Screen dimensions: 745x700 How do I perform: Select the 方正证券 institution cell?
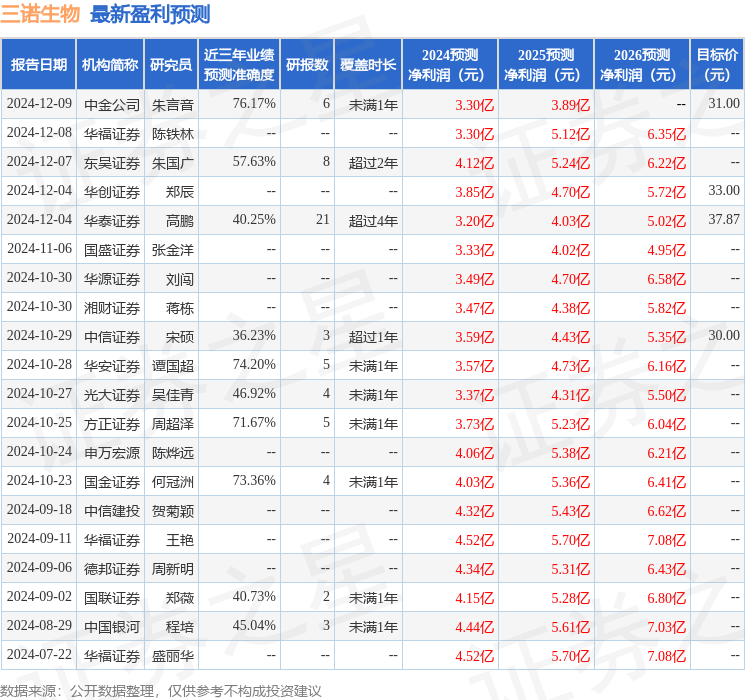pyautogui.click(x=112, y=423)
